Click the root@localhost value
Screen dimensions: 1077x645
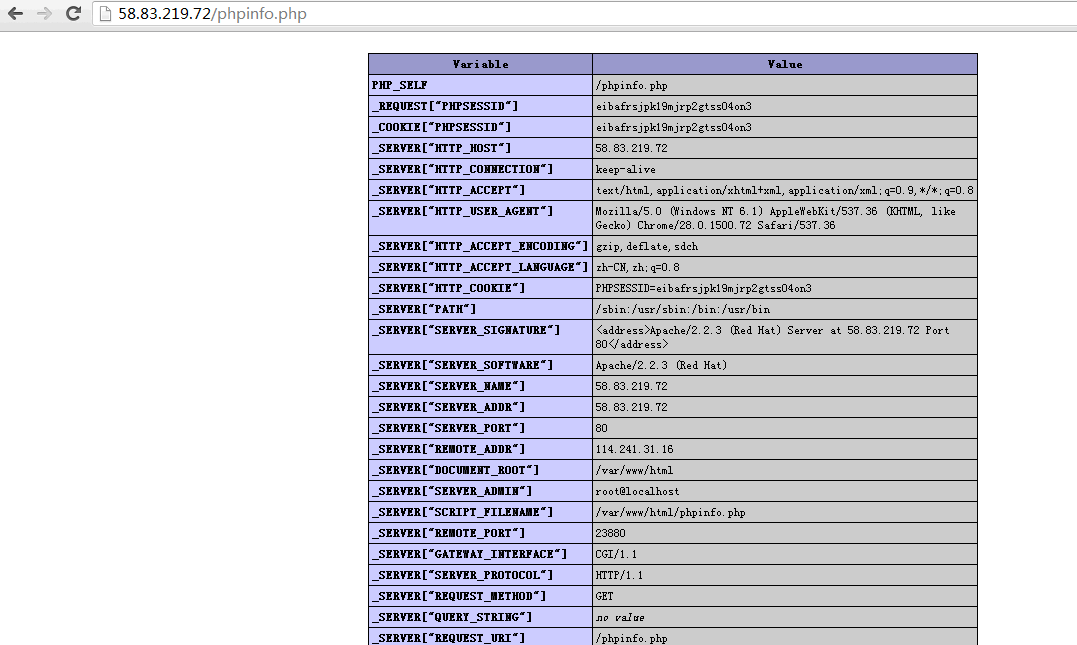pyautogui.click(x=637, y=492)
